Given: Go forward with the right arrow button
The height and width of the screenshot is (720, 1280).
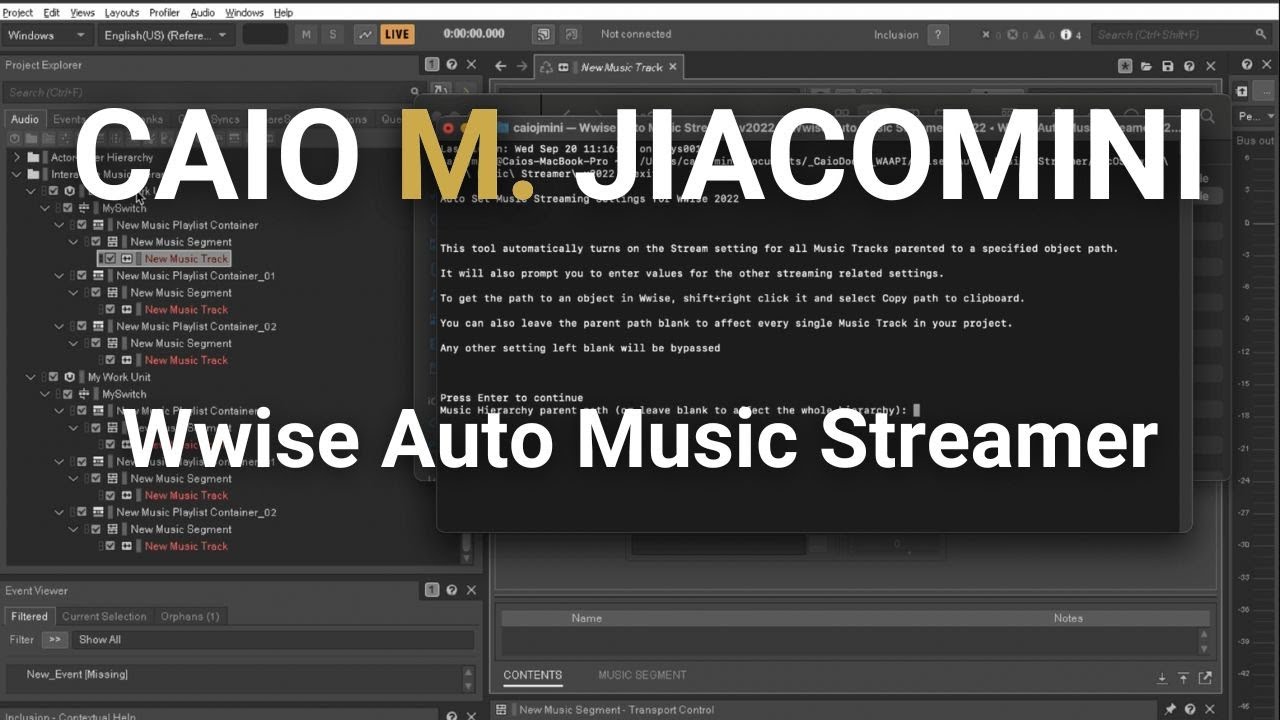Looking at the screenshot, I should coord(522,66).
